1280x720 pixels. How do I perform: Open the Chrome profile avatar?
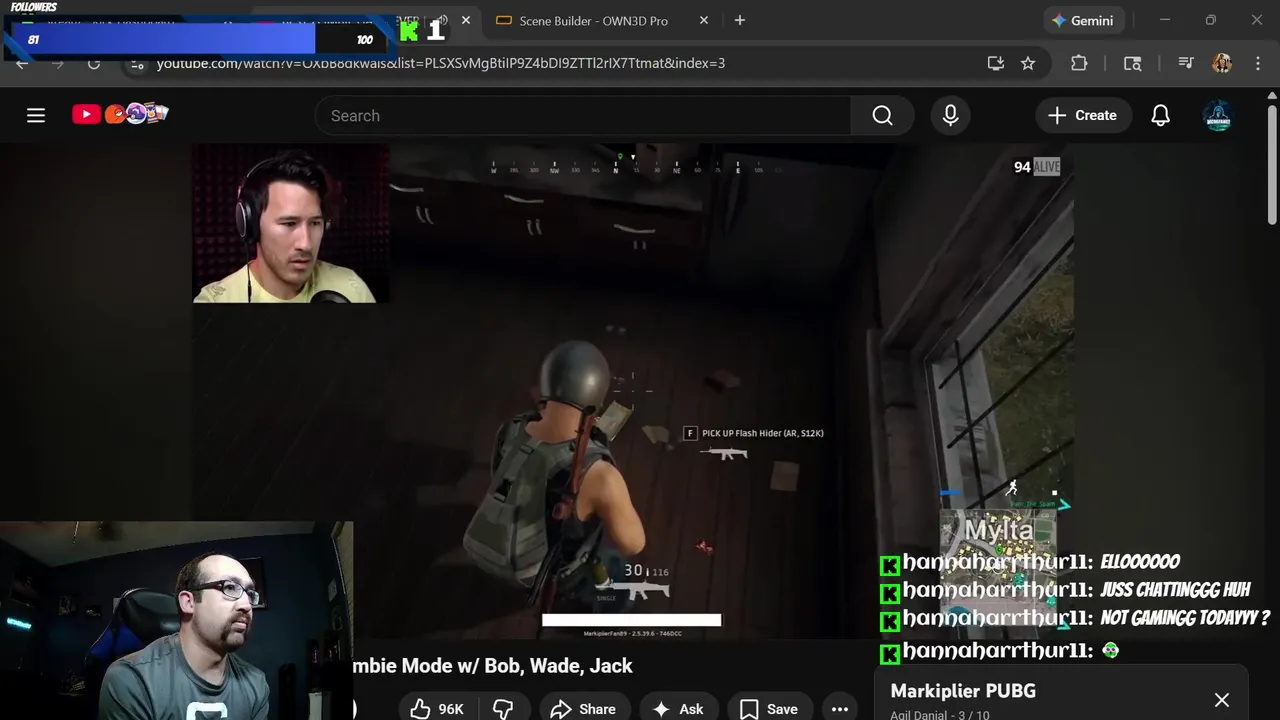pyautogui.click(x=1222, y=63)
